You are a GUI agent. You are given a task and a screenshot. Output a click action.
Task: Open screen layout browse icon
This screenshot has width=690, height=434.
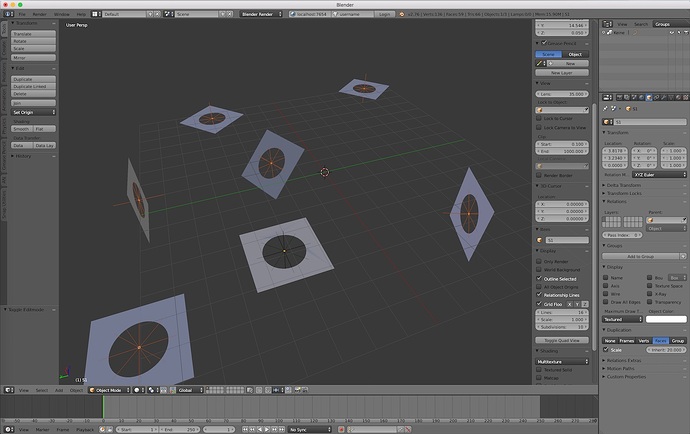coord(97,14)
